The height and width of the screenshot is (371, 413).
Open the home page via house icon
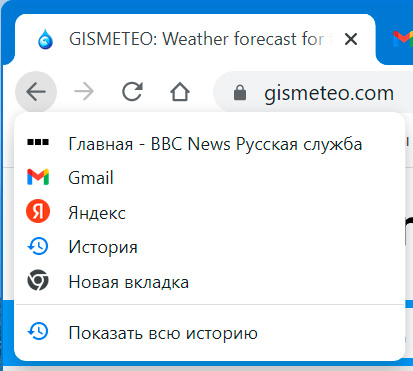(180, 92)
